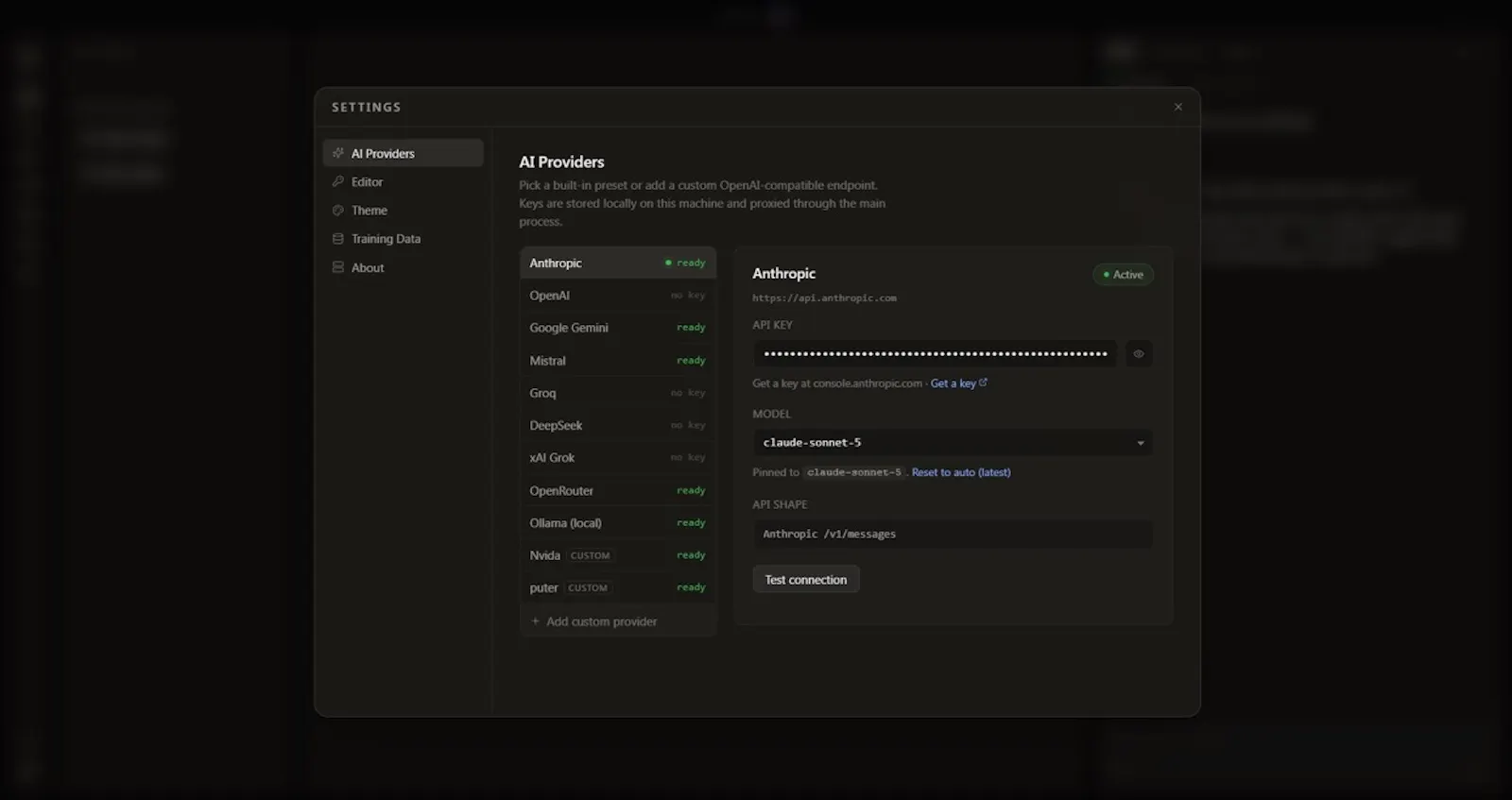The height and width of the screenshot is (800, 1512).
Task: Select the Ollama (local) provider
Action: pos(618,522)
